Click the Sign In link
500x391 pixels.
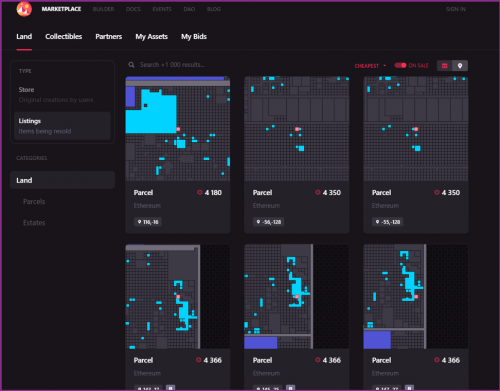point(456,9)
